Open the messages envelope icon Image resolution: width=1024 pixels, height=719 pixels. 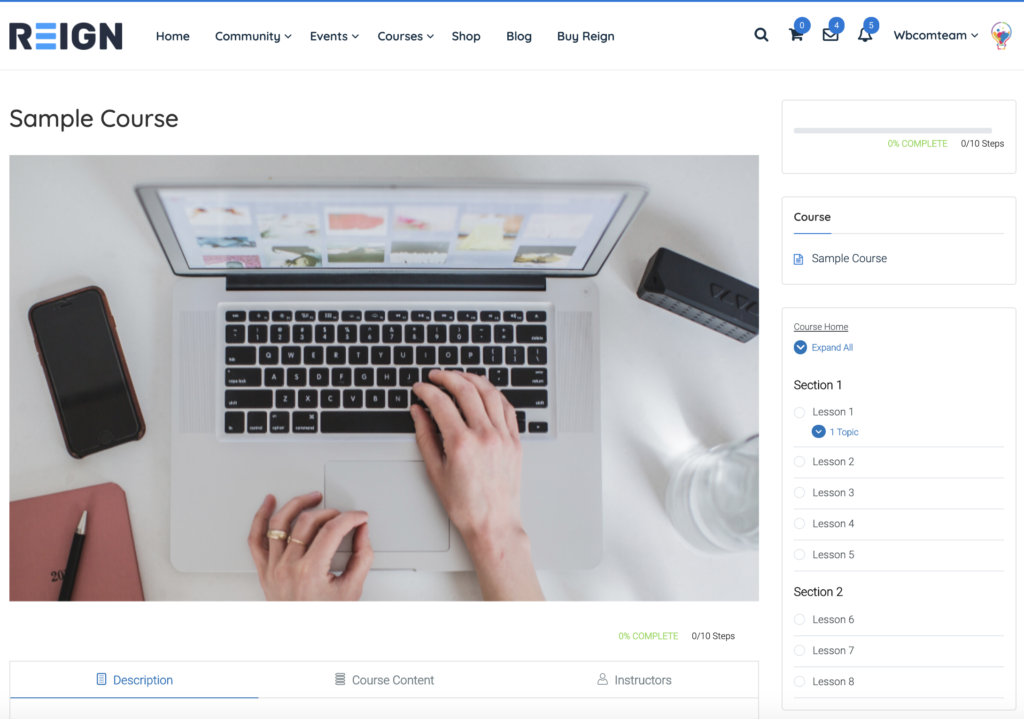pos(830,35)
